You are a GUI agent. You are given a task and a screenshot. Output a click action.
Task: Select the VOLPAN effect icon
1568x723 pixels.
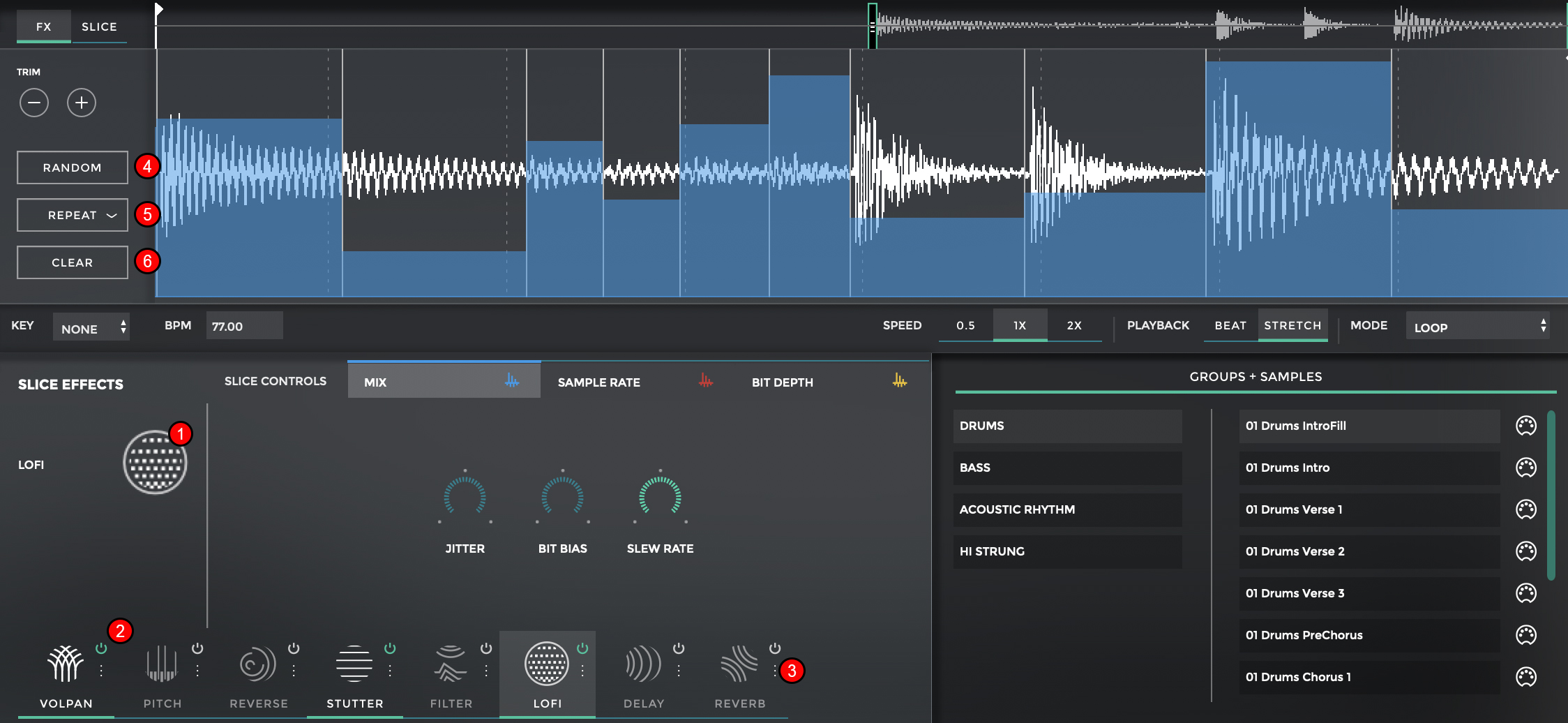point(66,663)
